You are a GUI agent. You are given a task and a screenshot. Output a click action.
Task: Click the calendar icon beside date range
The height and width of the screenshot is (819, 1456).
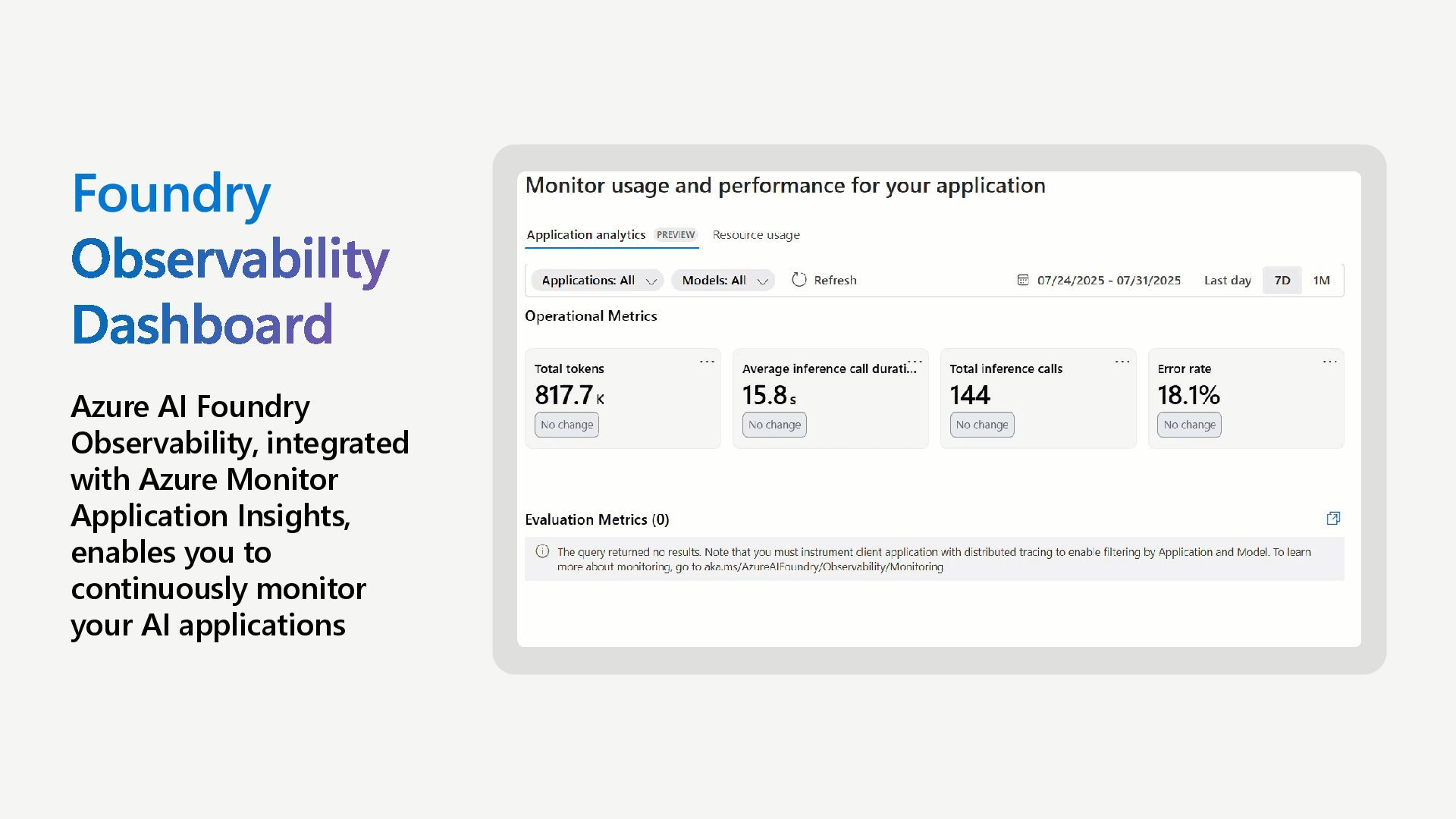coord(1022,280)
